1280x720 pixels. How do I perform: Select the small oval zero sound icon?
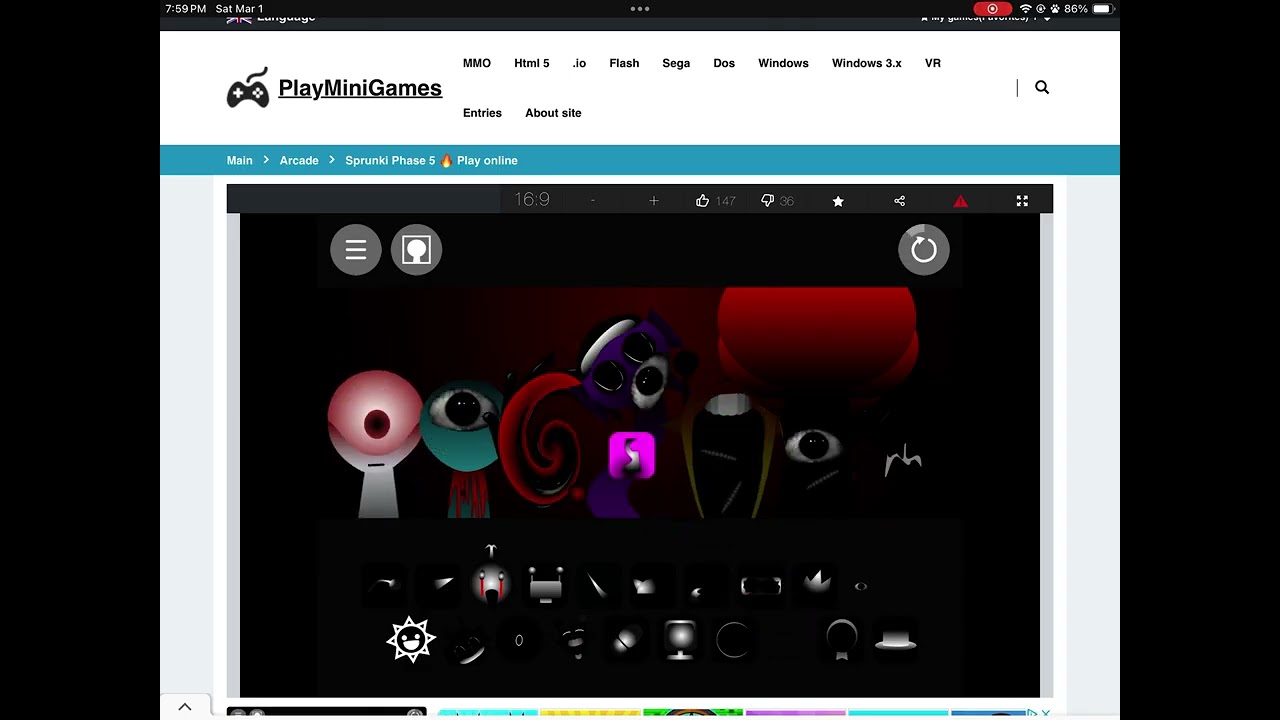(x=519, y=640)
